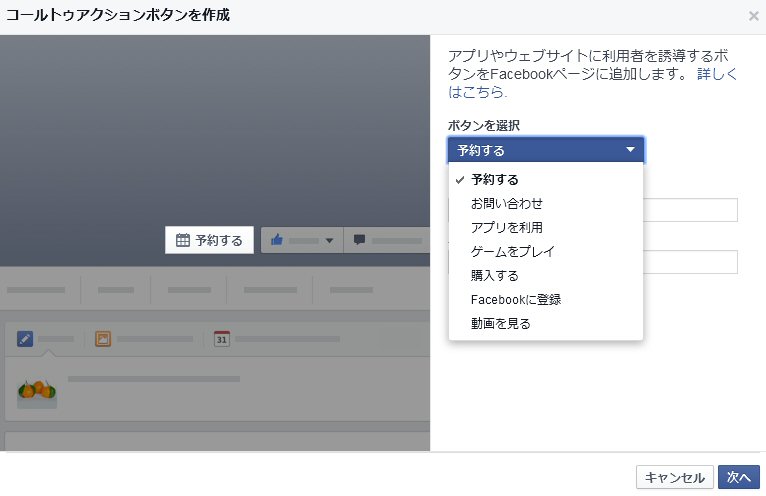Select Facebookに登録 option

coord(546,300)
